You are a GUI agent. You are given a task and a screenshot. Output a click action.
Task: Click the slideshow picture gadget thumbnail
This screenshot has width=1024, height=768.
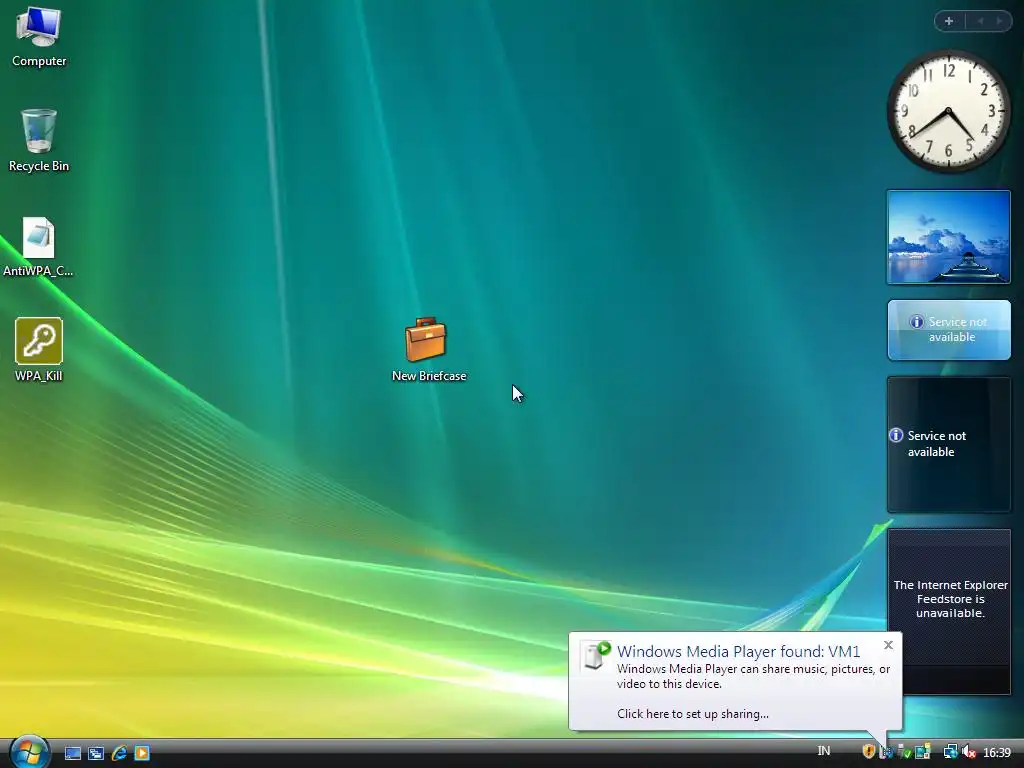(x=948, y=237)
